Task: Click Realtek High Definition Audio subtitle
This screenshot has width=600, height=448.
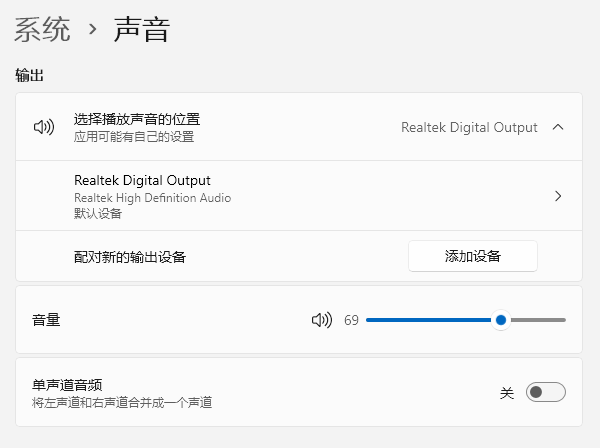Action: [153, 198]
